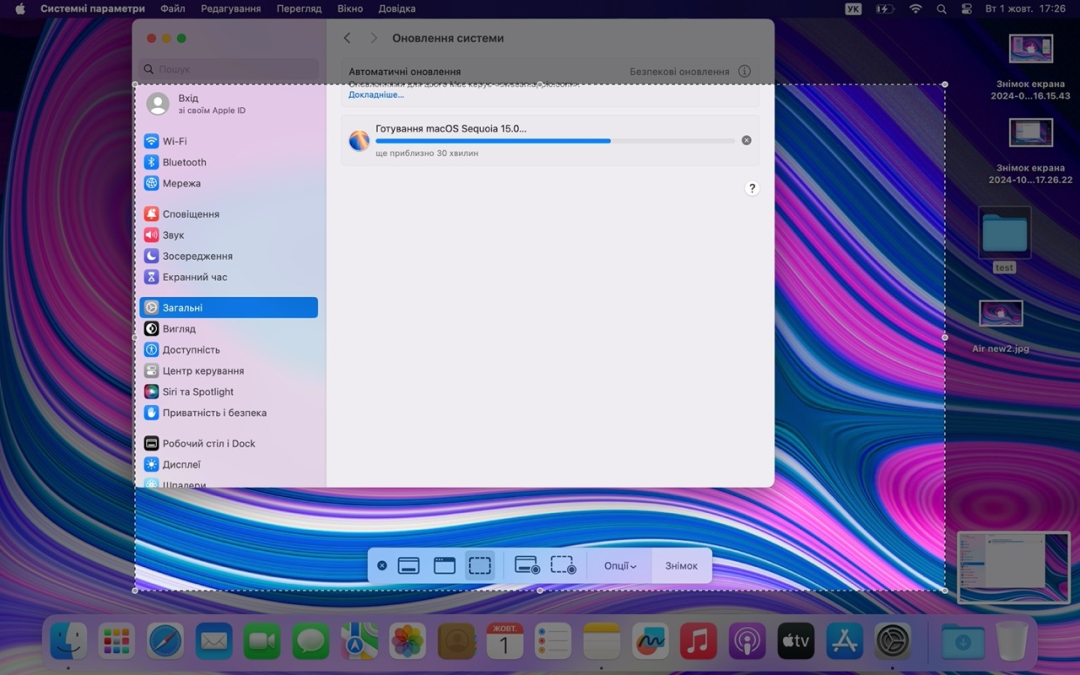Open Safari from the Dock

pos(165,641)
